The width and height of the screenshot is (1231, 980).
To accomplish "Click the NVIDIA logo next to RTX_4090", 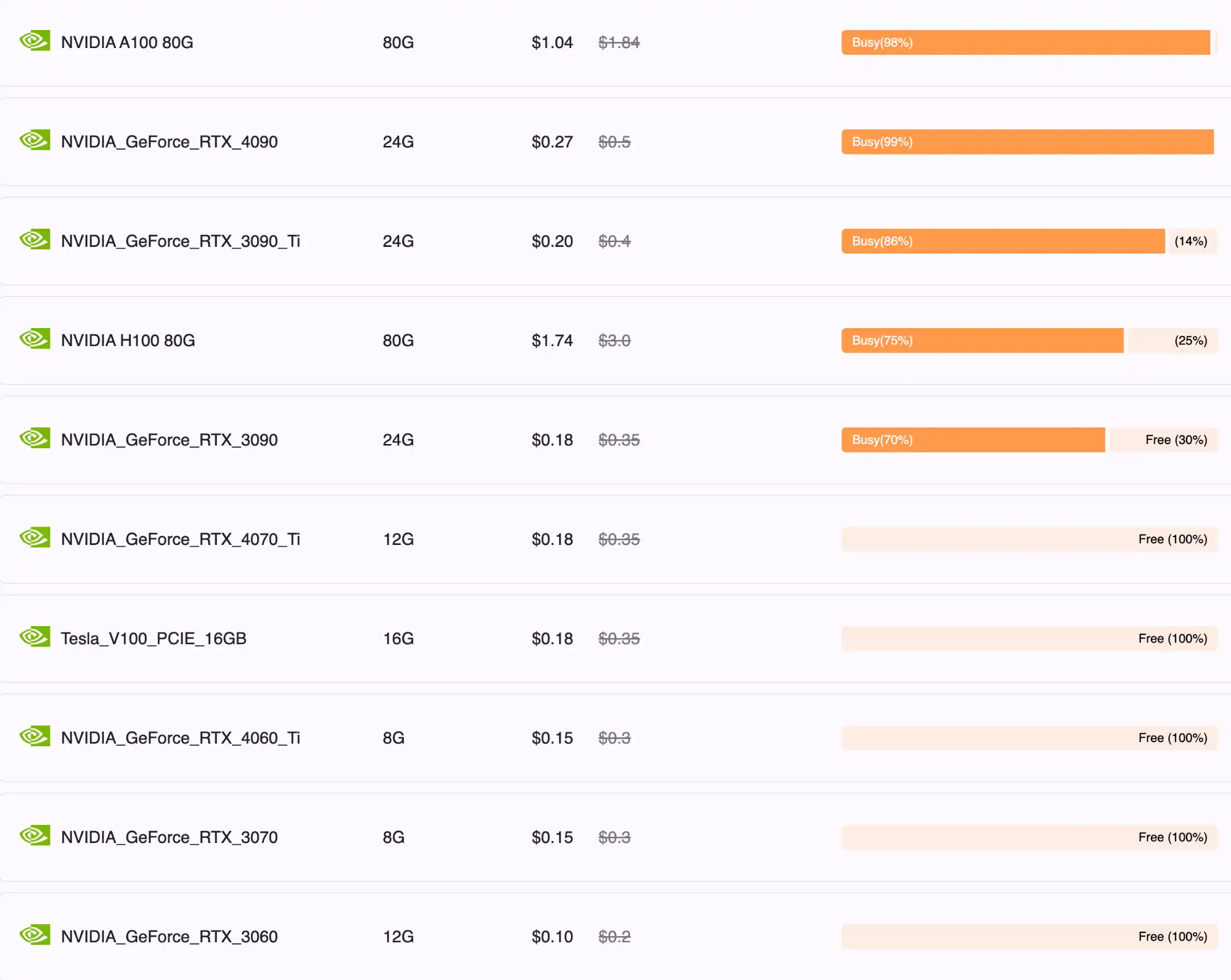I will click(x=35, y=141).
